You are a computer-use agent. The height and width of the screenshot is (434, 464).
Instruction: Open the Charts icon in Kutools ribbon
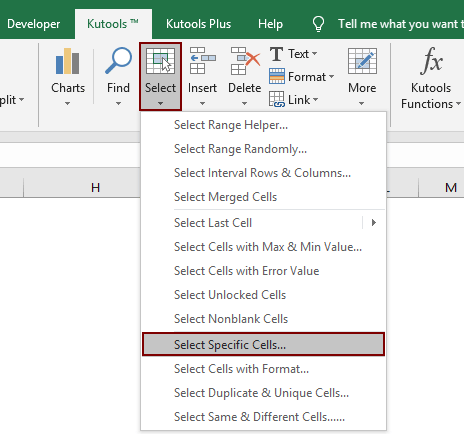(68, 61)
